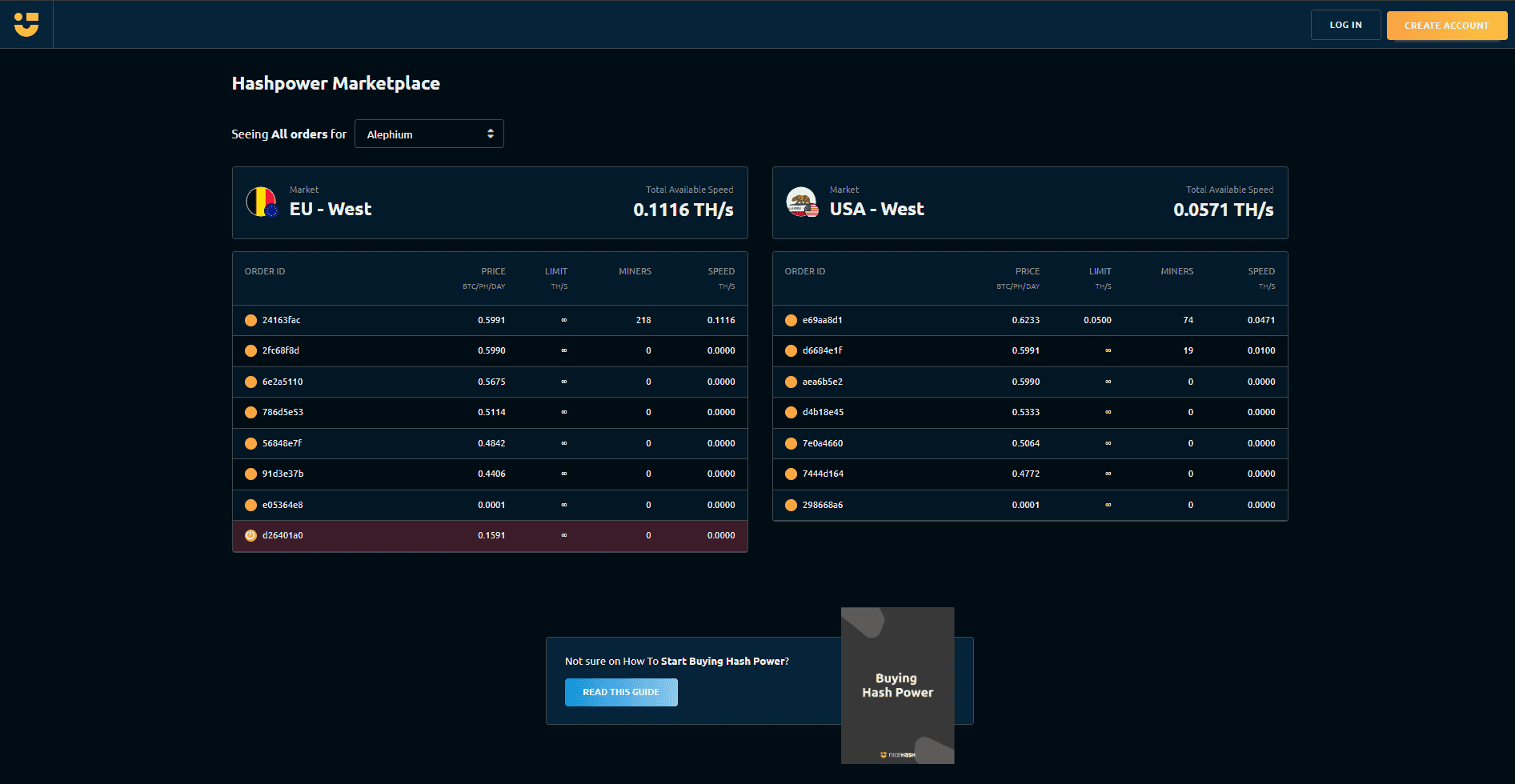Click the EU - West MINERS column header
Viewport: 1515px width, 784px height.
tap(635, 271)
